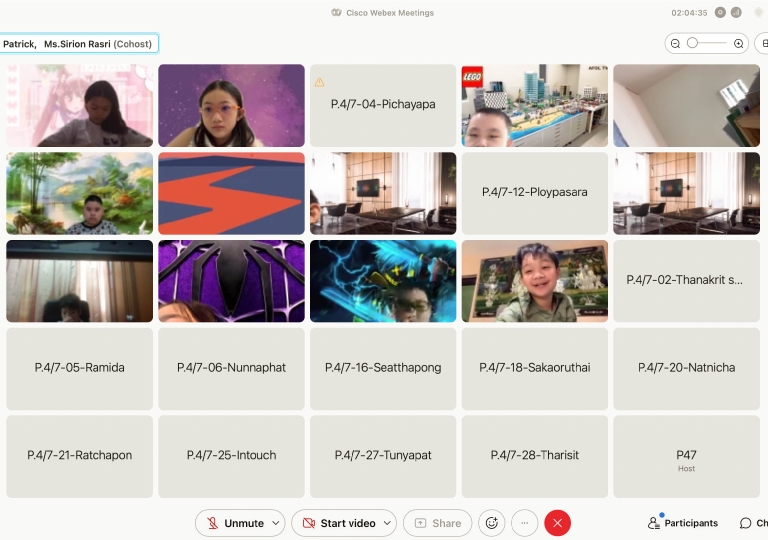Click the video tile showing curtains
Image resolution: width=768 pixels, height=540 pixels.
click(79, 281)
